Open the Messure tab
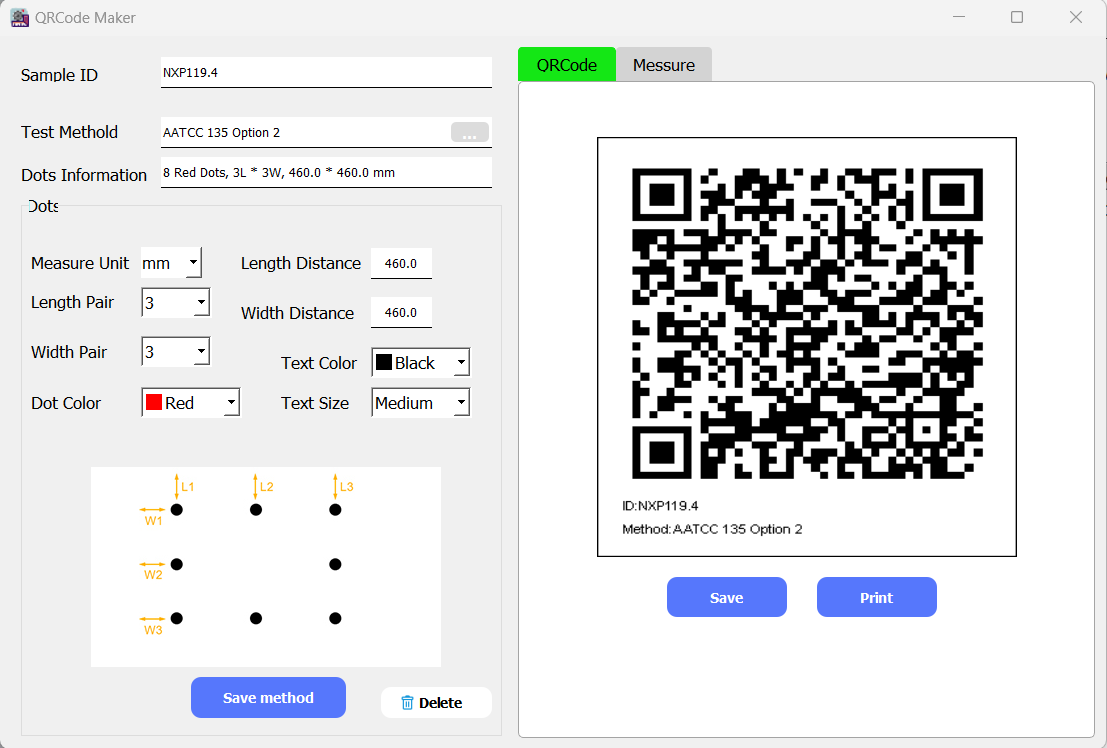Viewport: 1107px width, 748px height. click(664, 65)
